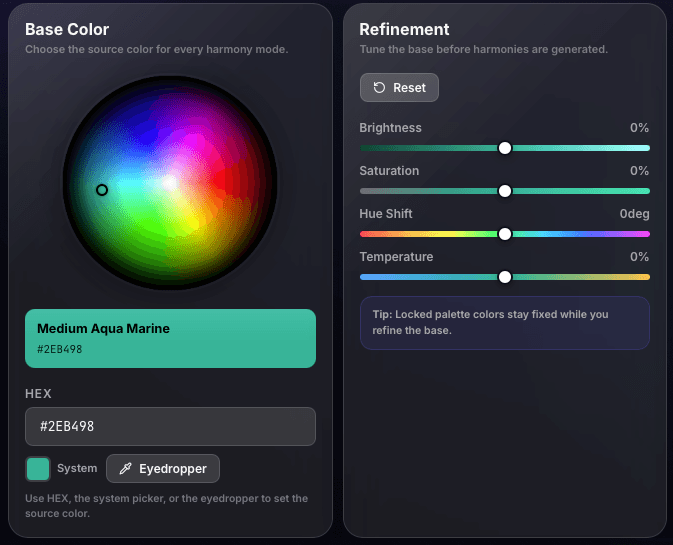The width and height of the screenshot is (673, 545).
Task: Click the white center of color wheel
Action: pos(170,183)
